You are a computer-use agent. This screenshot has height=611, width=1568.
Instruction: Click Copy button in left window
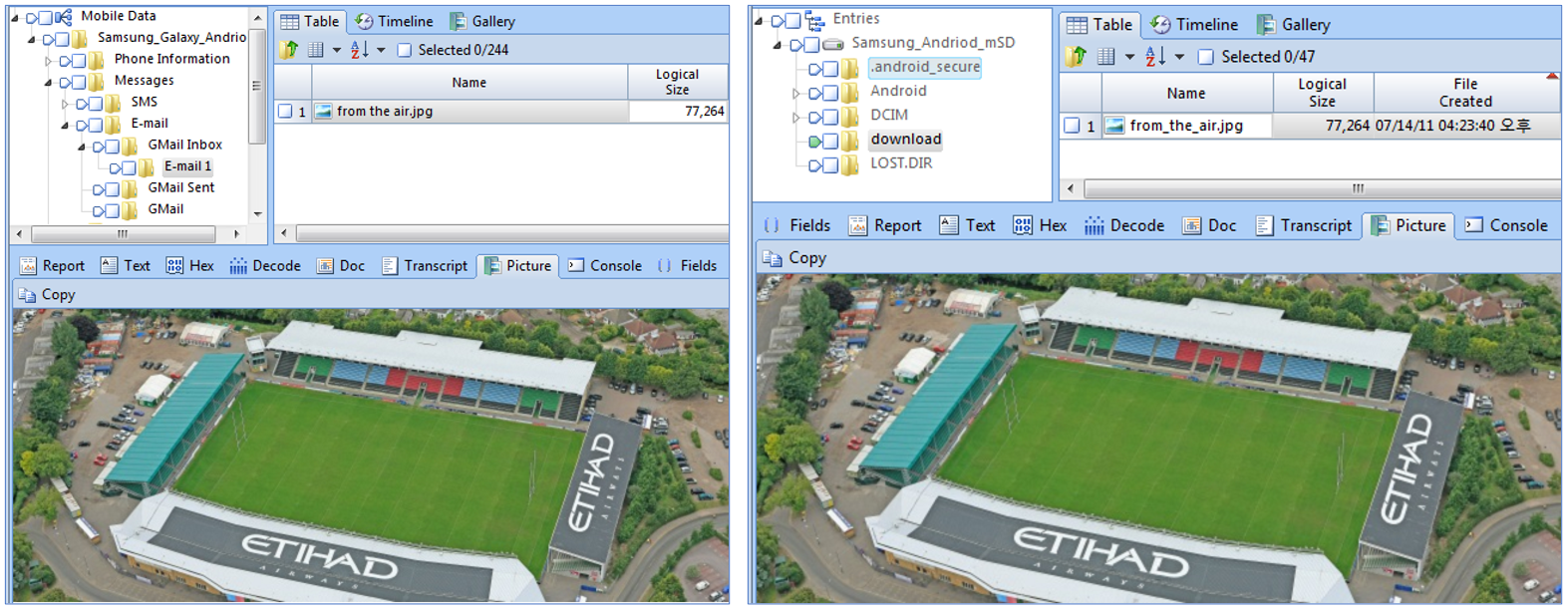[47, 295]
